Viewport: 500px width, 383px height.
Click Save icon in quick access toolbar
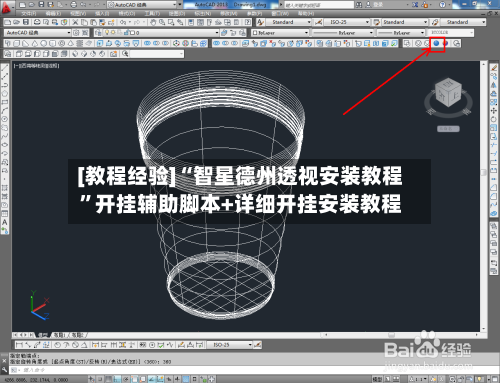pos(41,4)
